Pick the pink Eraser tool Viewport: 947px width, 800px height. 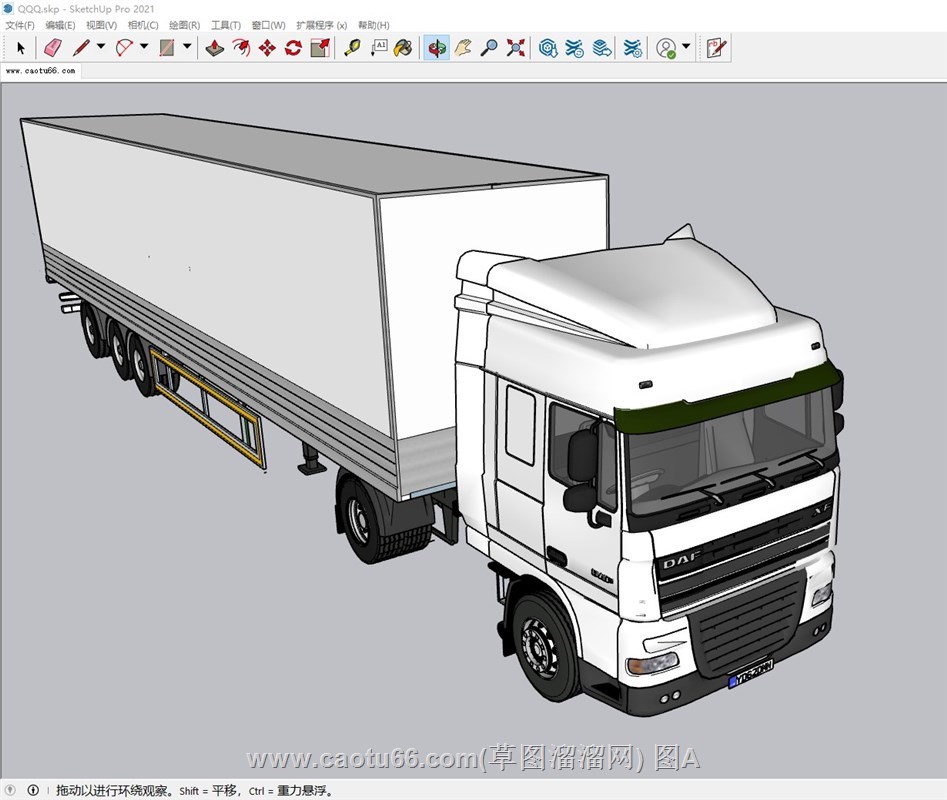pos(54,47)
